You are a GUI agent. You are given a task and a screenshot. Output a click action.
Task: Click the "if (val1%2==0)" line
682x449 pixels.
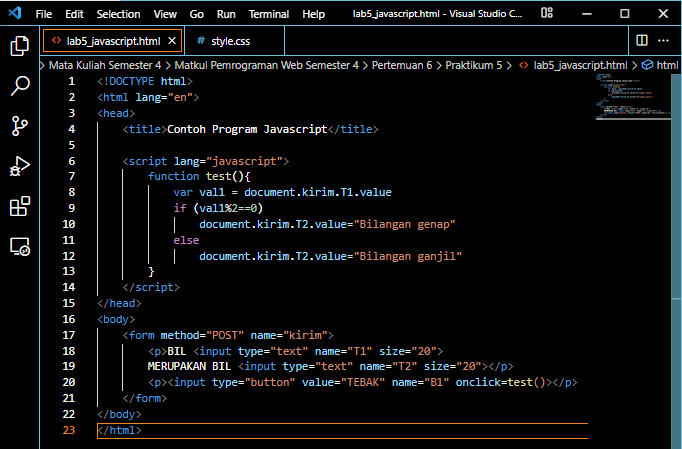[x=218, y=208]
